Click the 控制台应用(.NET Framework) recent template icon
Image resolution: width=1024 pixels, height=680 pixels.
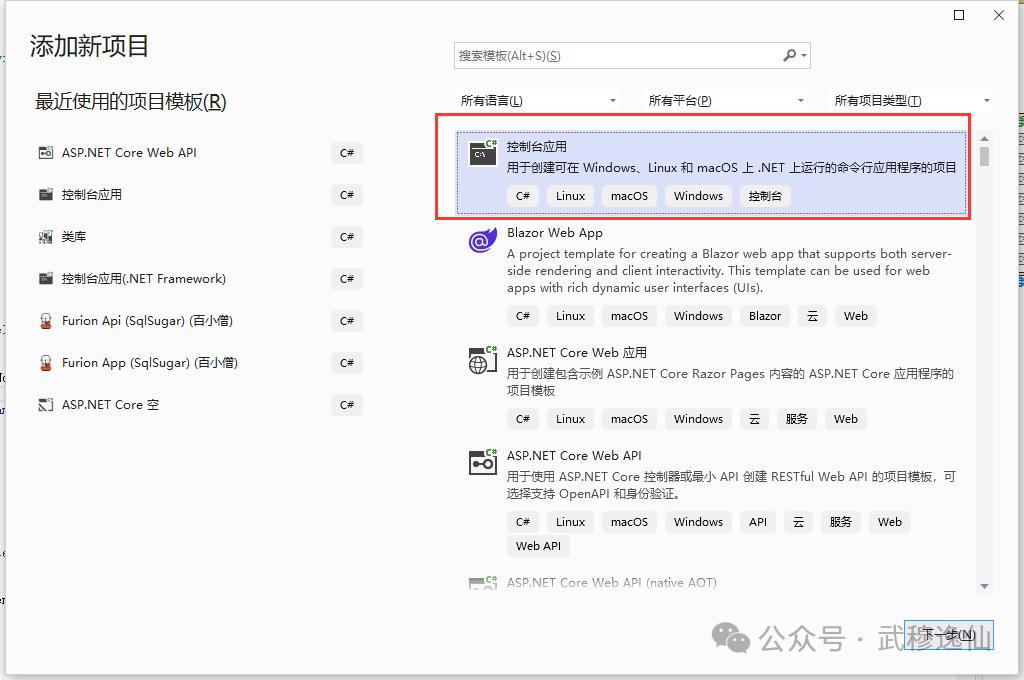click(x=46, y=279)
